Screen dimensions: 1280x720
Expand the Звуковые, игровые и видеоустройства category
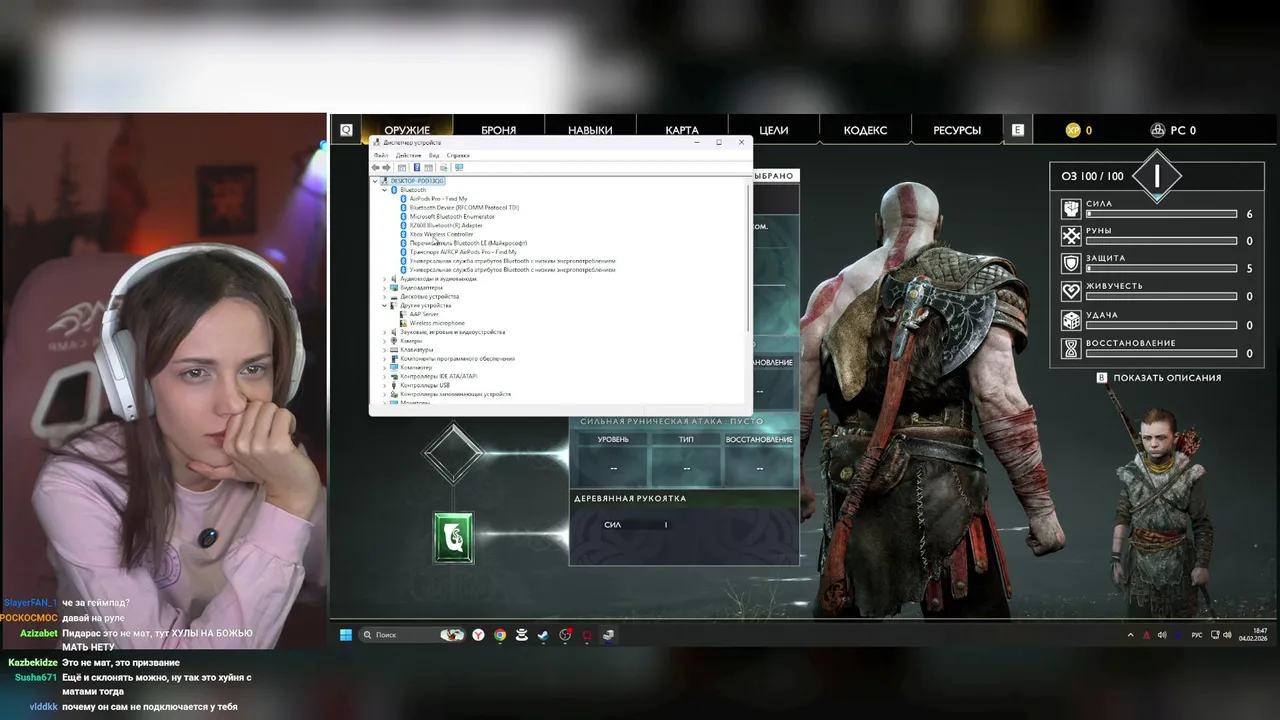coord(384,332)
